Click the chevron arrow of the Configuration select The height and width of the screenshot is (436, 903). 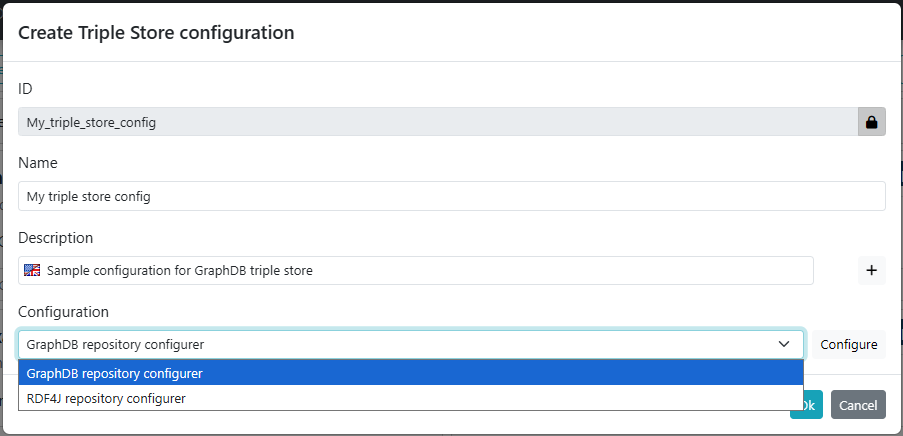click(783, 344)
